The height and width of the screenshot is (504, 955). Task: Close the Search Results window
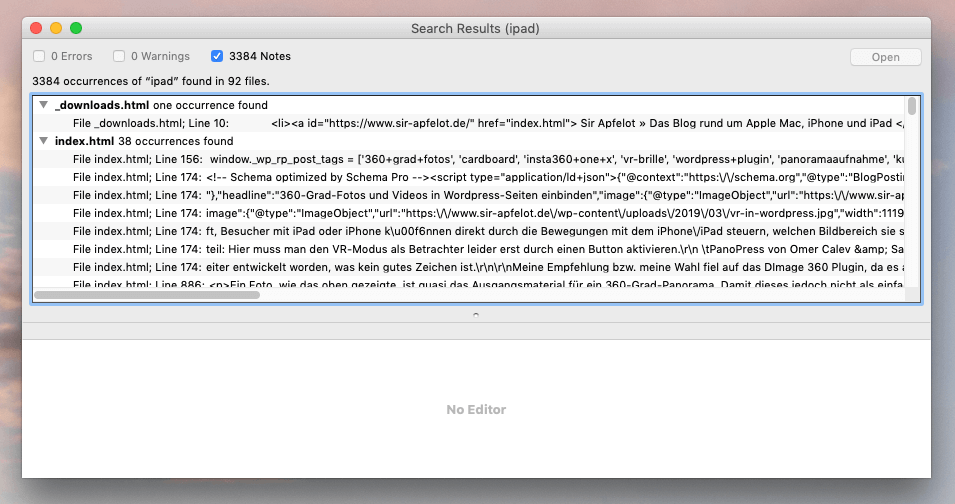(x=36, y=29)
